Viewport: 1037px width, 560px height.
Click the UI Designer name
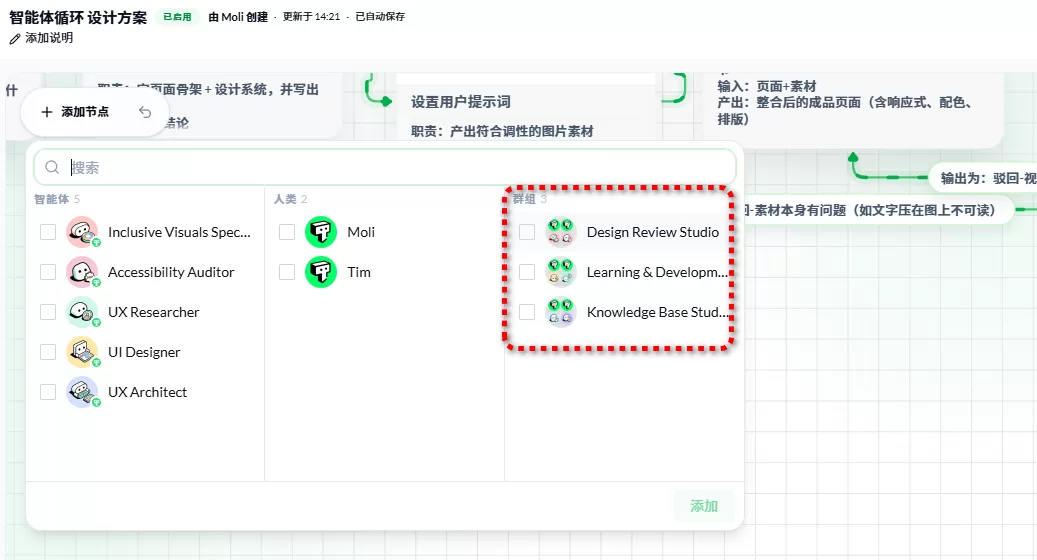[x=144, y=352]
